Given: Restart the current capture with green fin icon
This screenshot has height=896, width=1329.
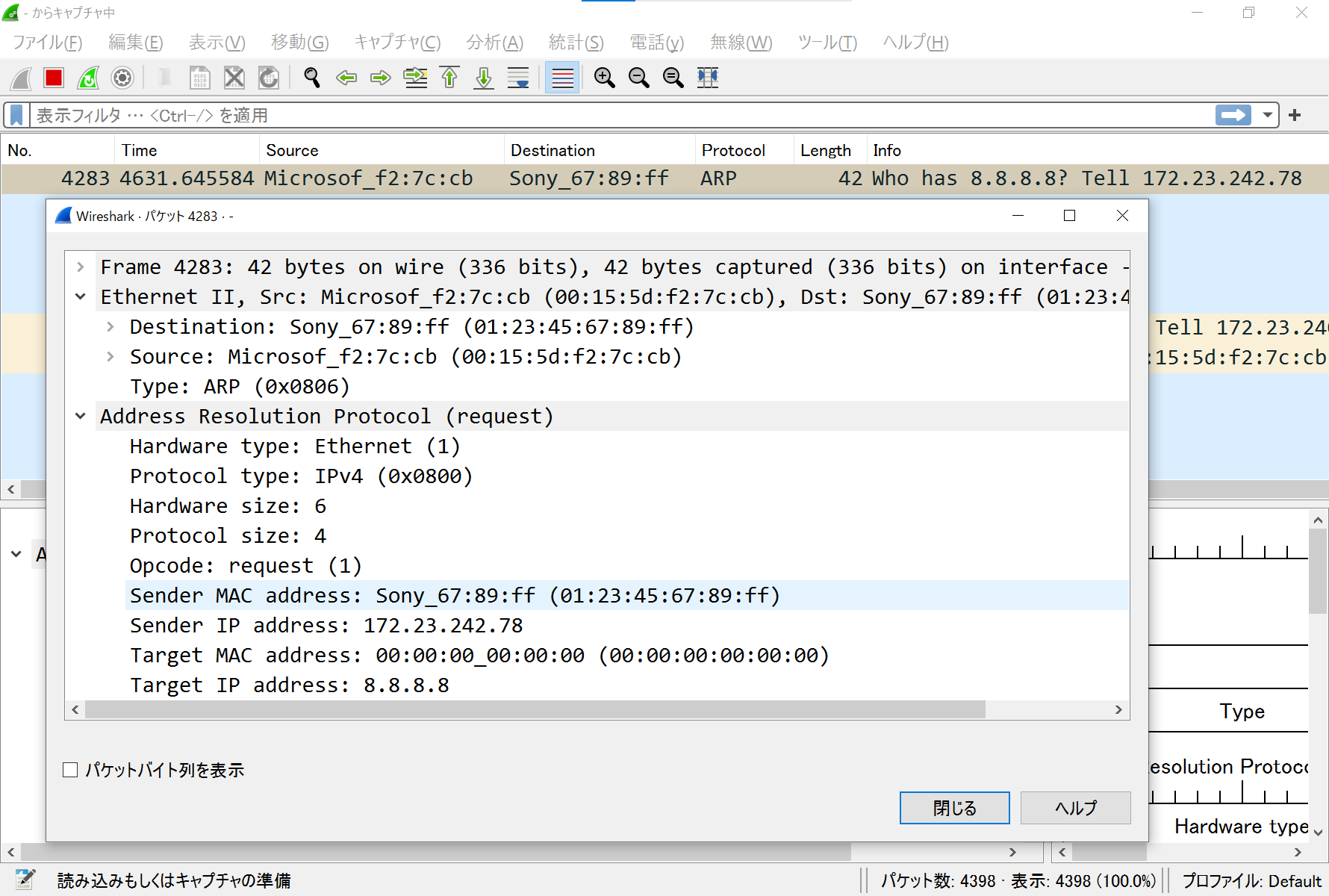Looking at the screenshot, I should [x=88, y=78].
